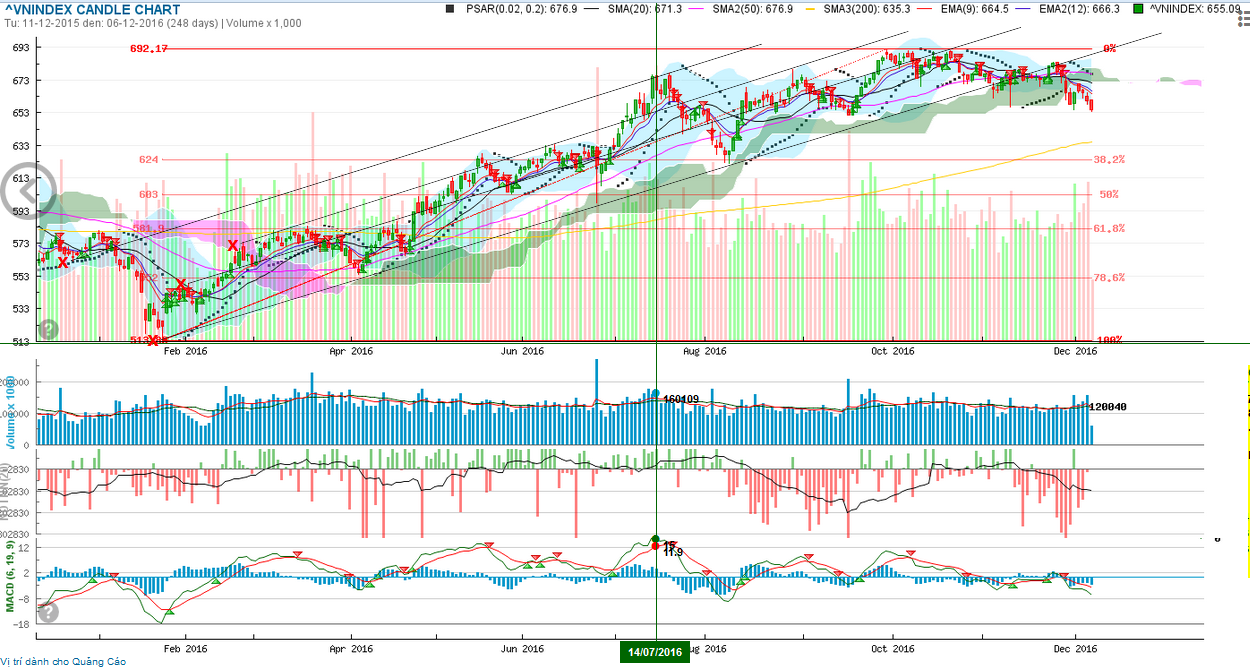Click the 160109 volume value label
Image resolution: width=1250 pixels, height=667 pixels.
(680, 399)
